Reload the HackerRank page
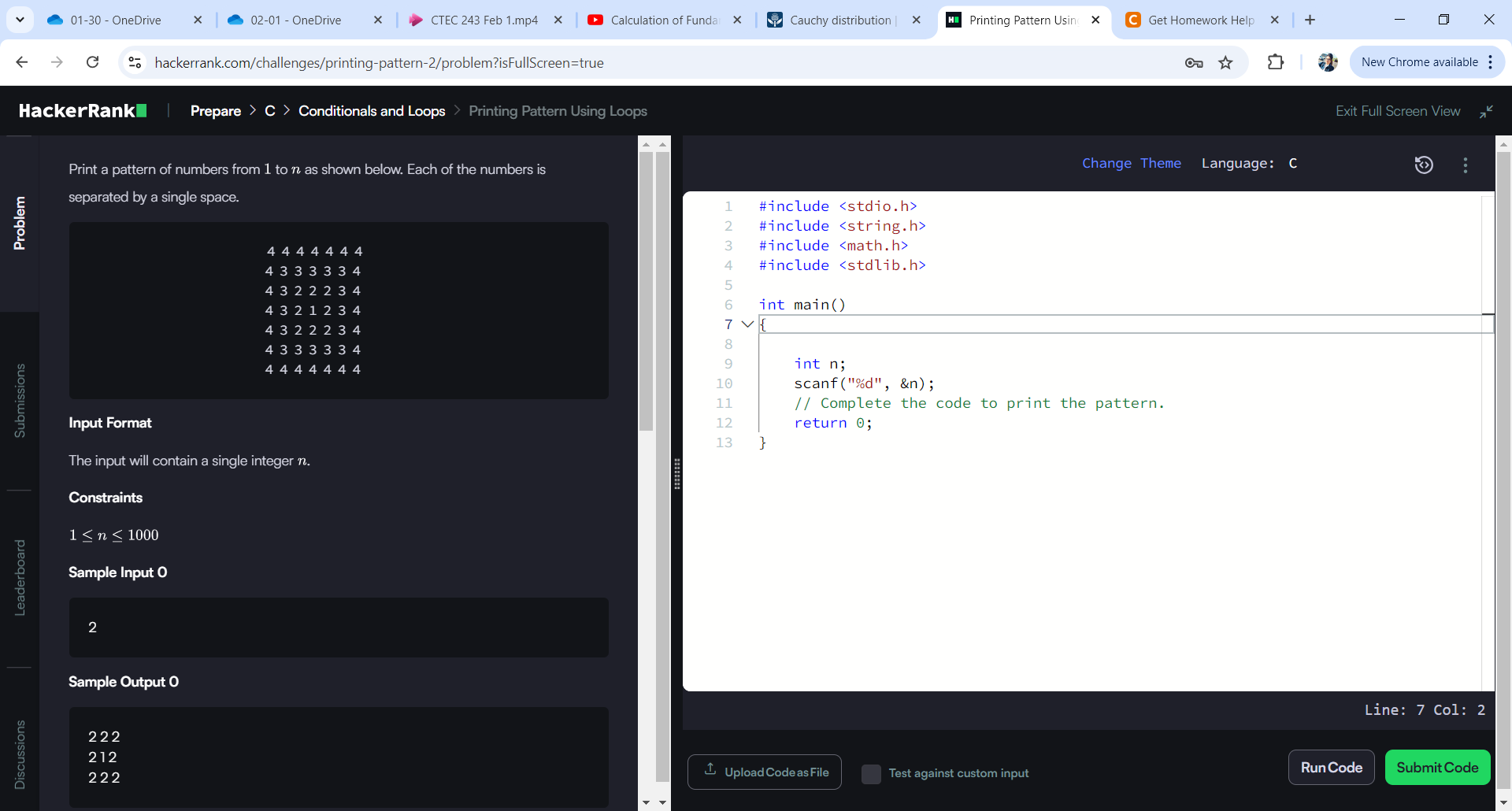The image size is (1512, 811). (x=92, y=62)
